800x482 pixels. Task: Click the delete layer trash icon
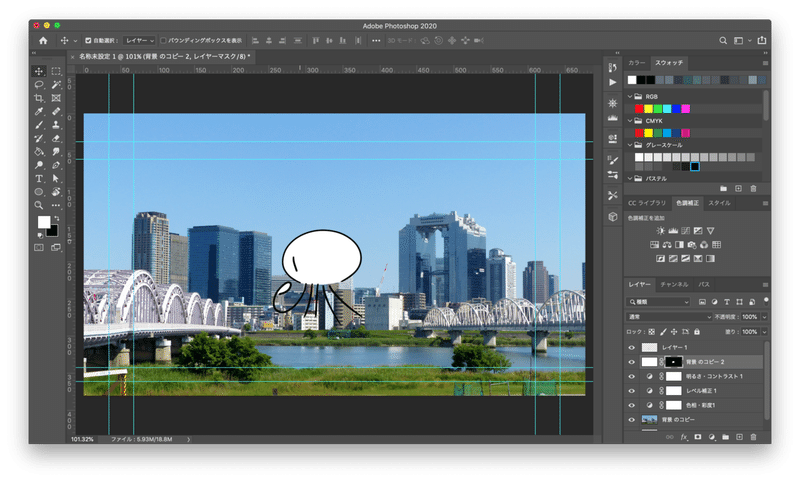754,437
